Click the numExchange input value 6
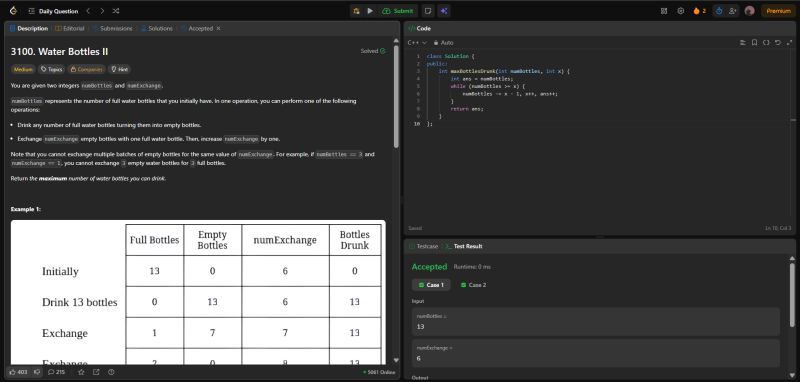The height and width of the screenshot is (382, 800). [x=596, y=353]
